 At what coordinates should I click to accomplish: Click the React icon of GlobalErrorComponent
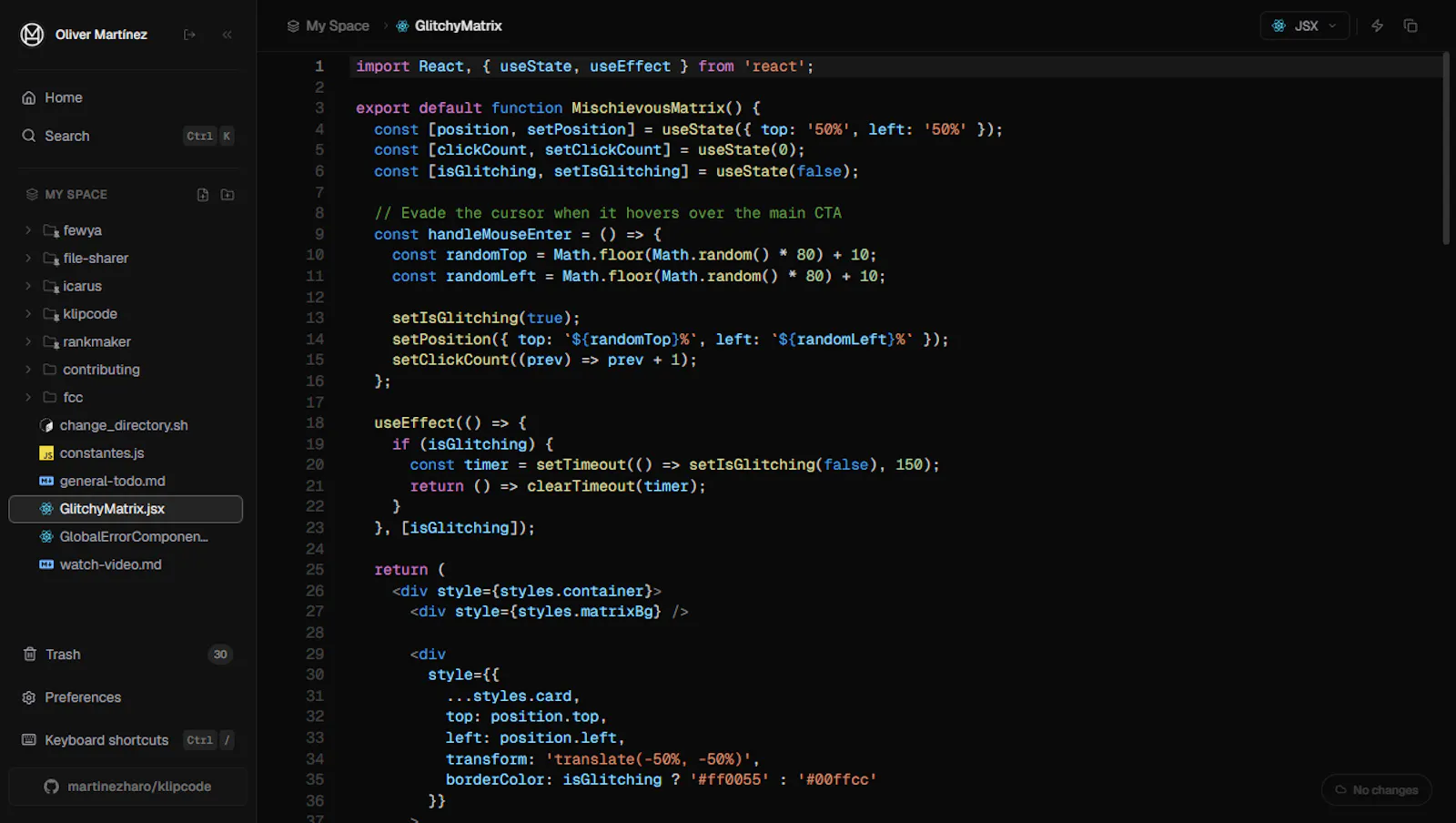click(x=46, y=537)
